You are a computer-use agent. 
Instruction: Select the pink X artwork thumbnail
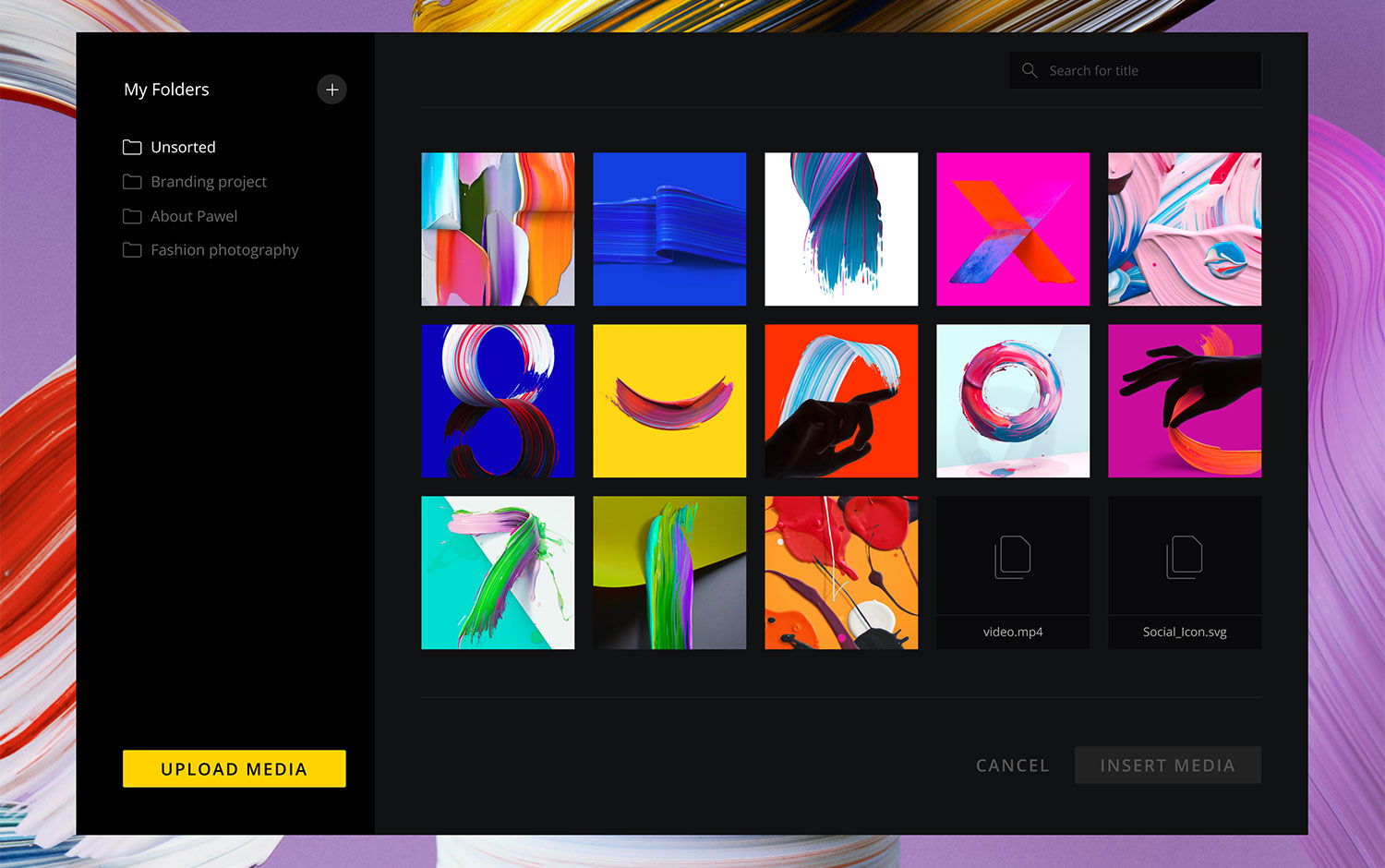click(1012, 229)
